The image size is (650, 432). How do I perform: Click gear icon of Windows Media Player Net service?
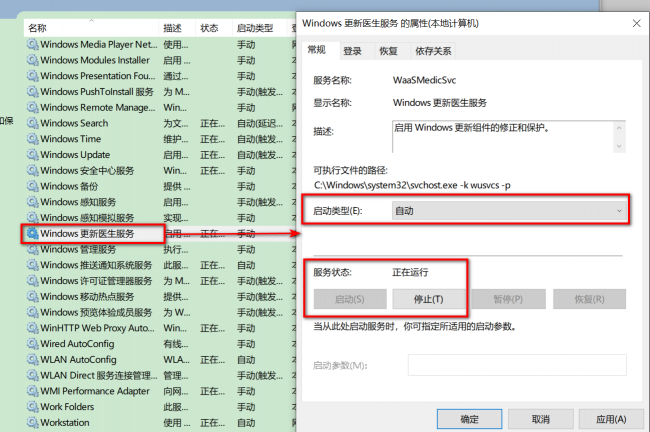(x=33, y=44)
